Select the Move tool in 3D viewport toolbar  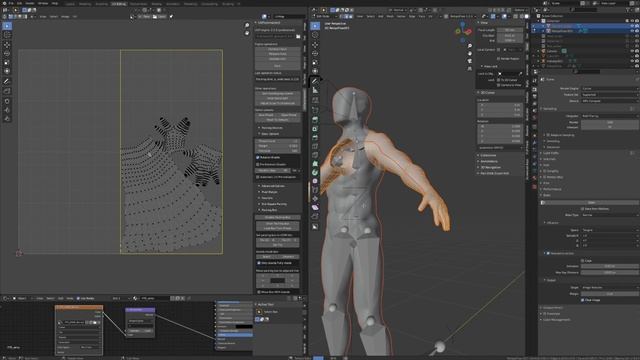315,44
